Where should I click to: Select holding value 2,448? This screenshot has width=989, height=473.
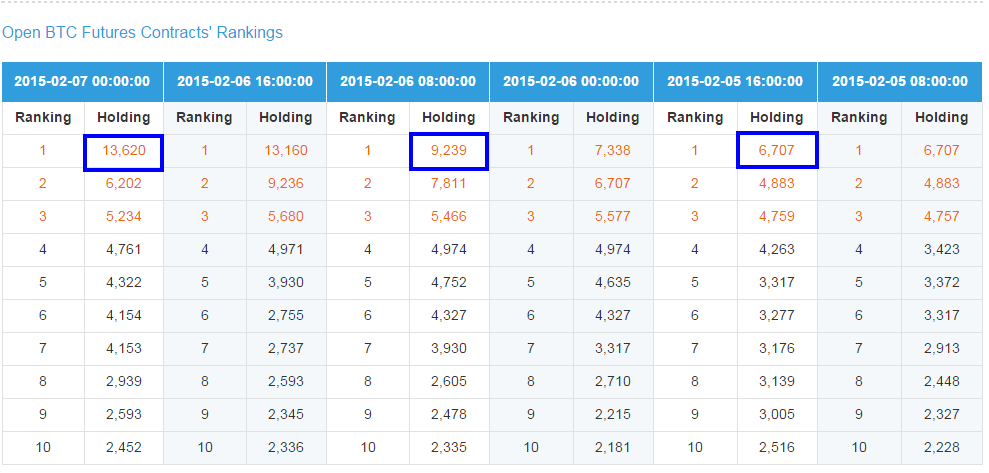tap(942, 382)
